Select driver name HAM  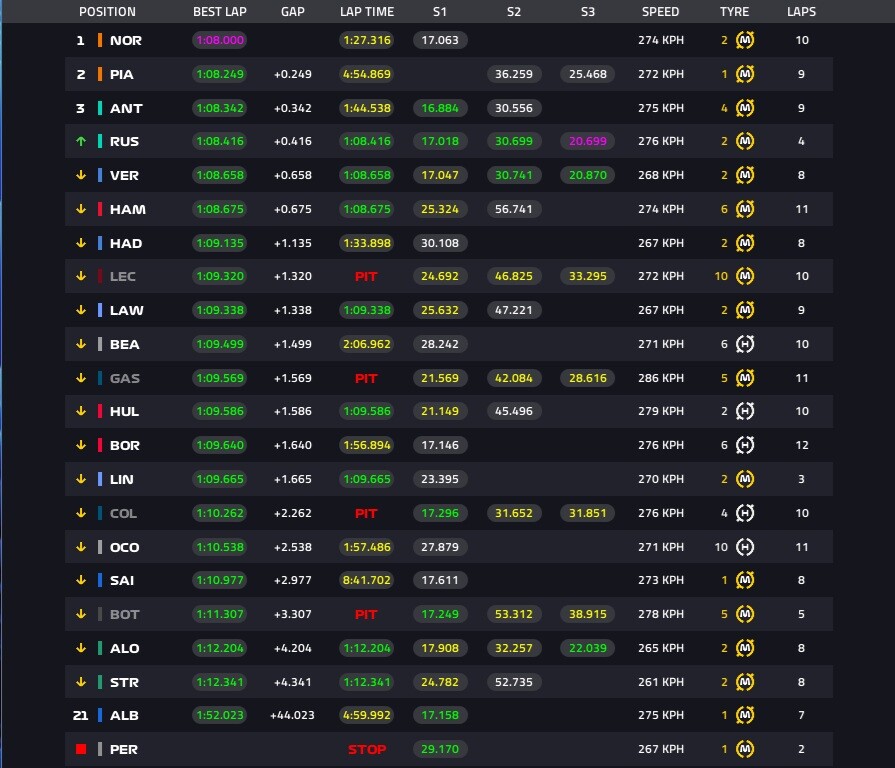click(128, 209)
